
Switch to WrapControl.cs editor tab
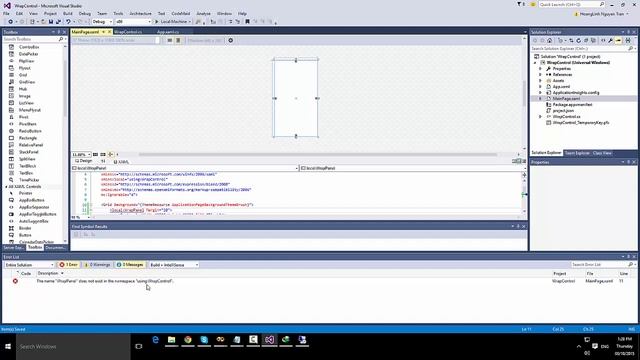pyautogui.click(x=128, y=32)
